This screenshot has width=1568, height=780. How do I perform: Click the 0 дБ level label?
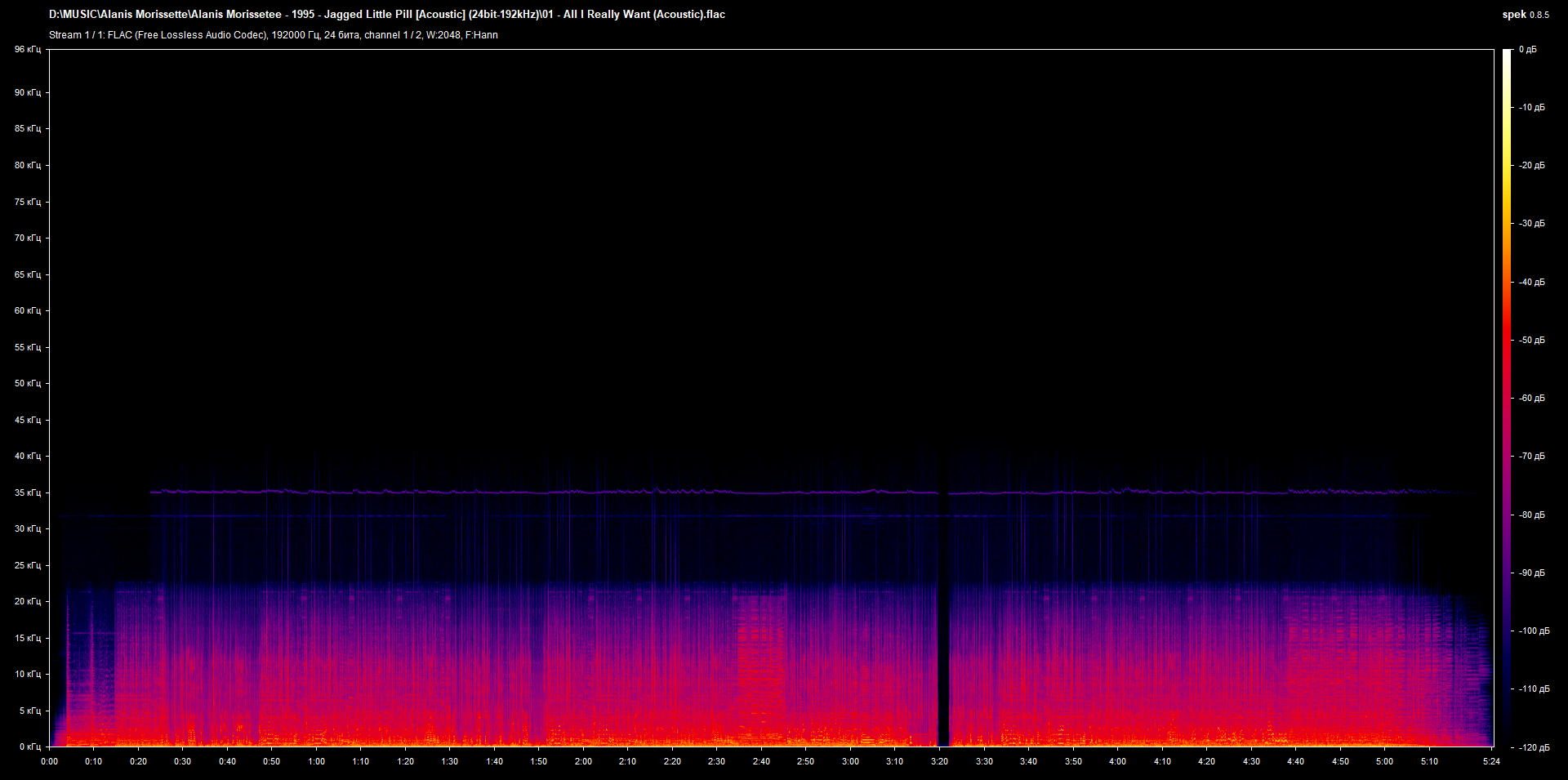[x=1527, y=50]
